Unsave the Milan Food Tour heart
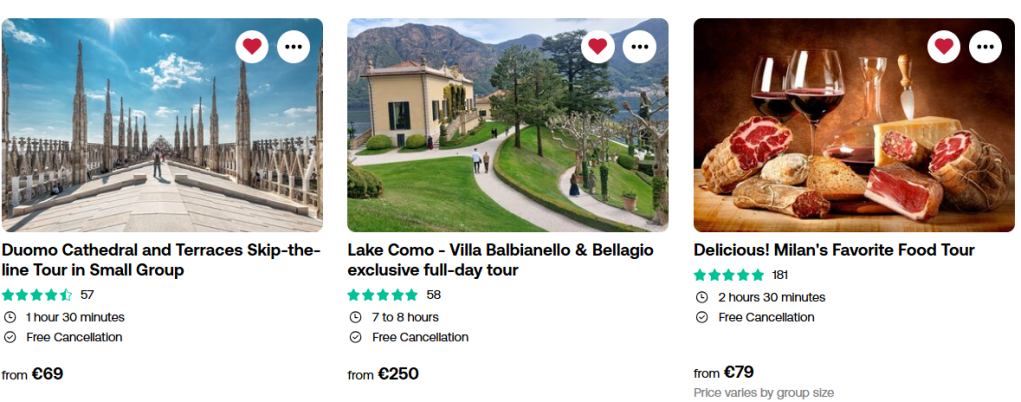 [x=944, y=46]
